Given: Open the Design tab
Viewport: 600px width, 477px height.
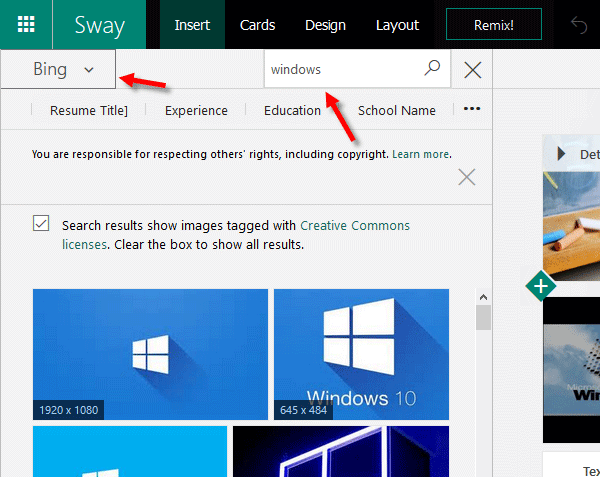Looking at the screenshot, I should coord(325,25).
